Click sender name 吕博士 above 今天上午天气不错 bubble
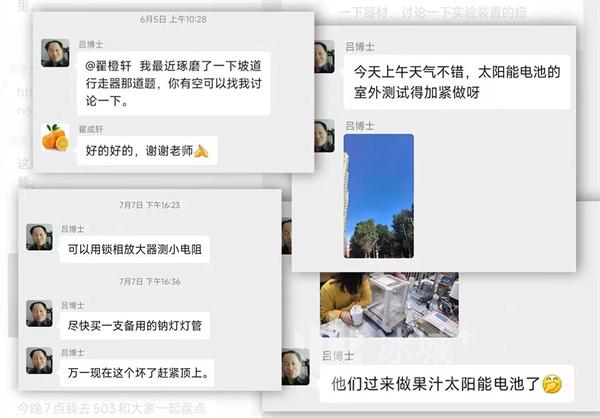The height and width of the screenshot is (418, 600). tap(359, 47)
